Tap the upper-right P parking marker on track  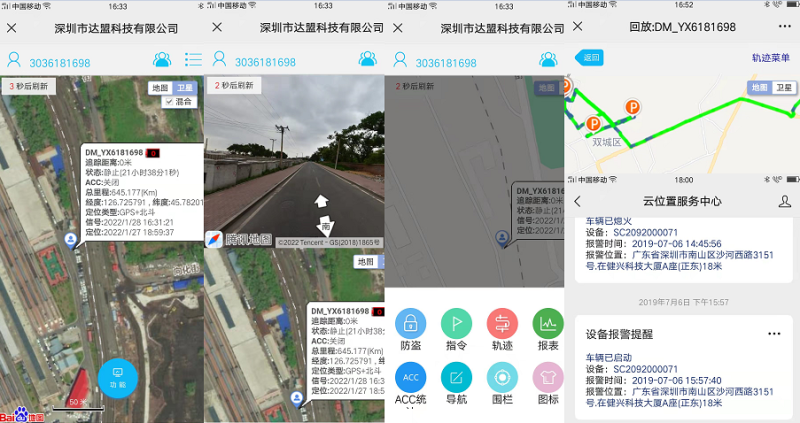click(x=633, y=107)
